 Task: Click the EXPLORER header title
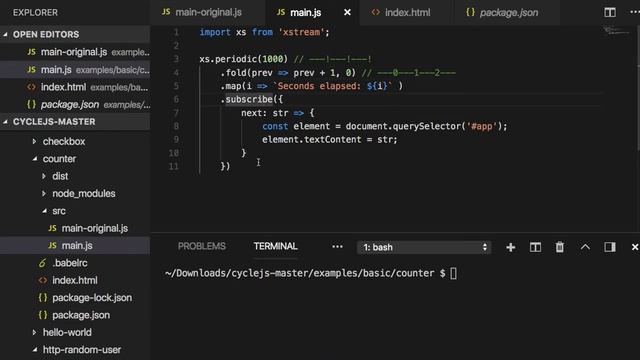[35, 13]
